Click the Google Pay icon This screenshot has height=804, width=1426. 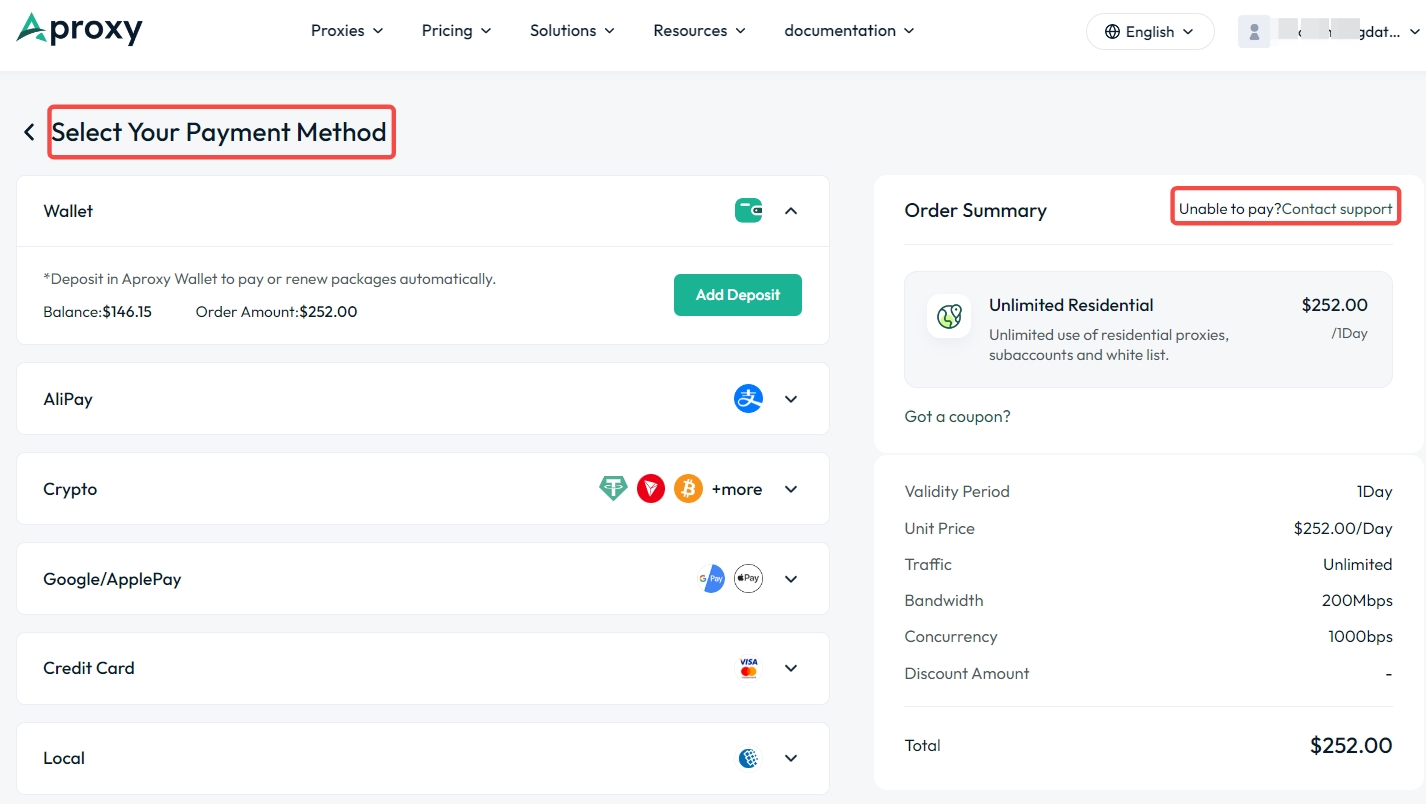click(x=711, y=578)
